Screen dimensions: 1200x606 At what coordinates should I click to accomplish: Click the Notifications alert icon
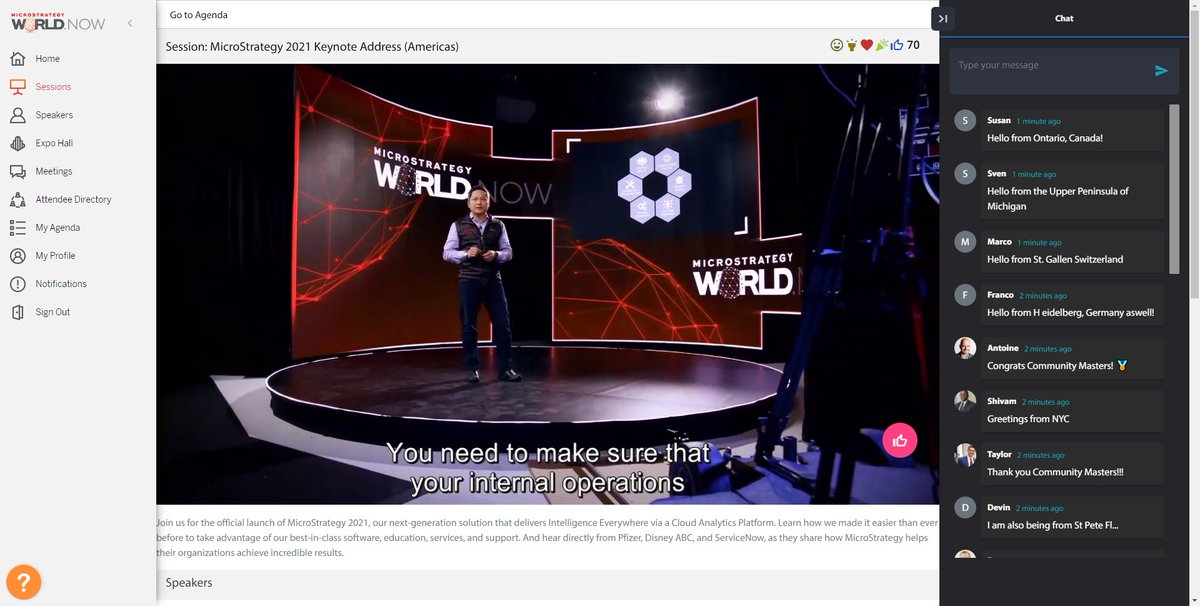17,283
